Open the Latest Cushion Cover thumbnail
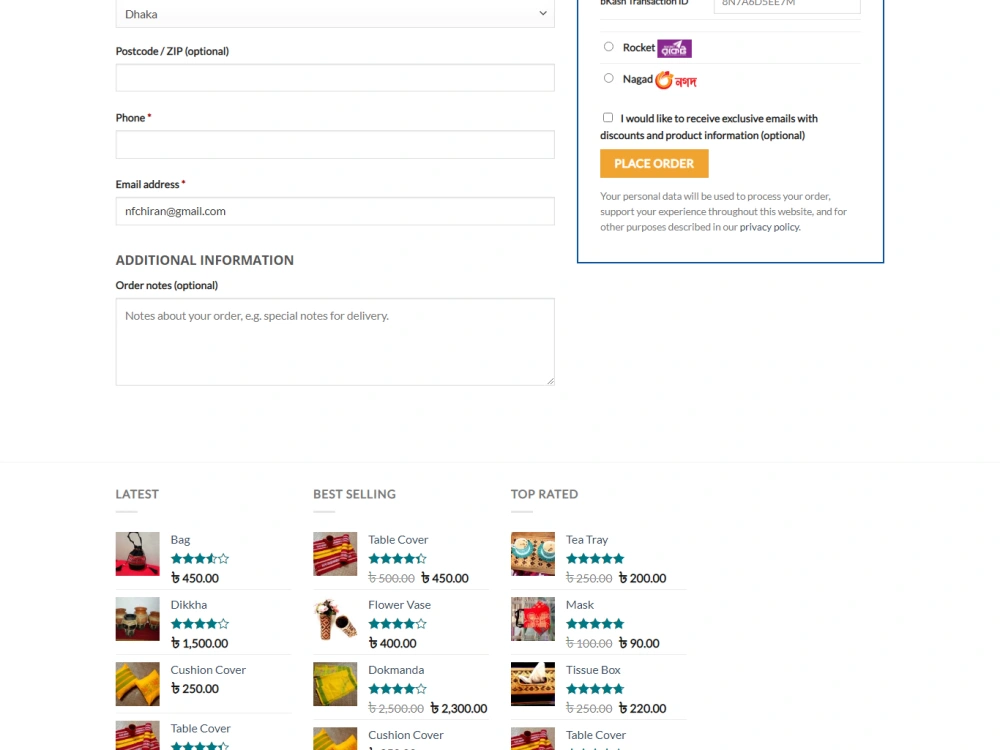 (x=137, y=684)
